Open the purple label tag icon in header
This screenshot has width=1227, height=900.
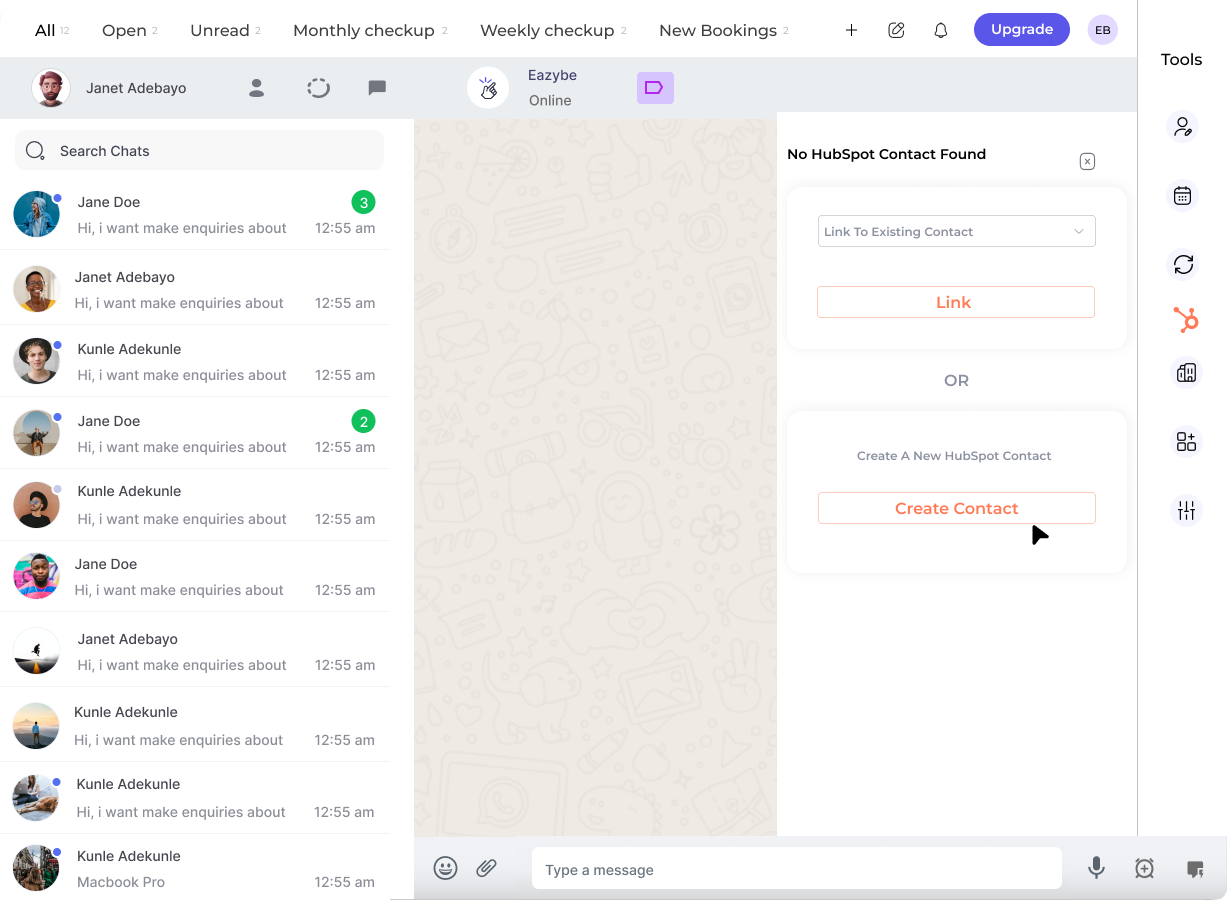(655, 88)
